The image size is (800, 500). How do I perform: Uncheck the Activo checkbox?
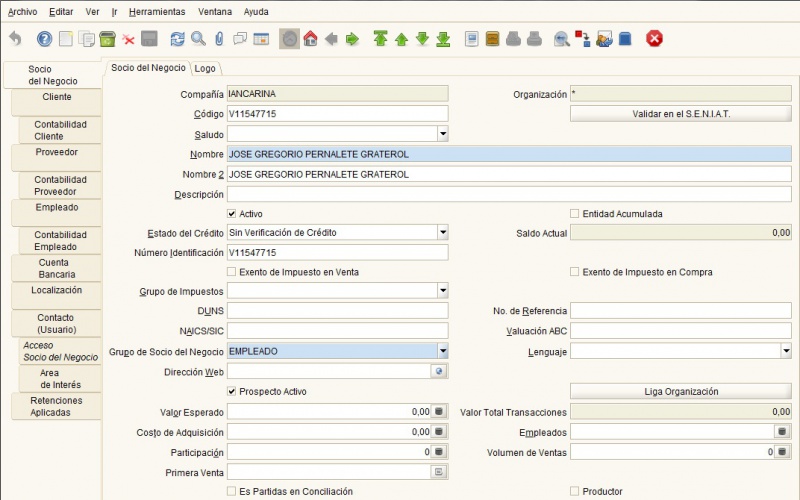pos(232,214)
